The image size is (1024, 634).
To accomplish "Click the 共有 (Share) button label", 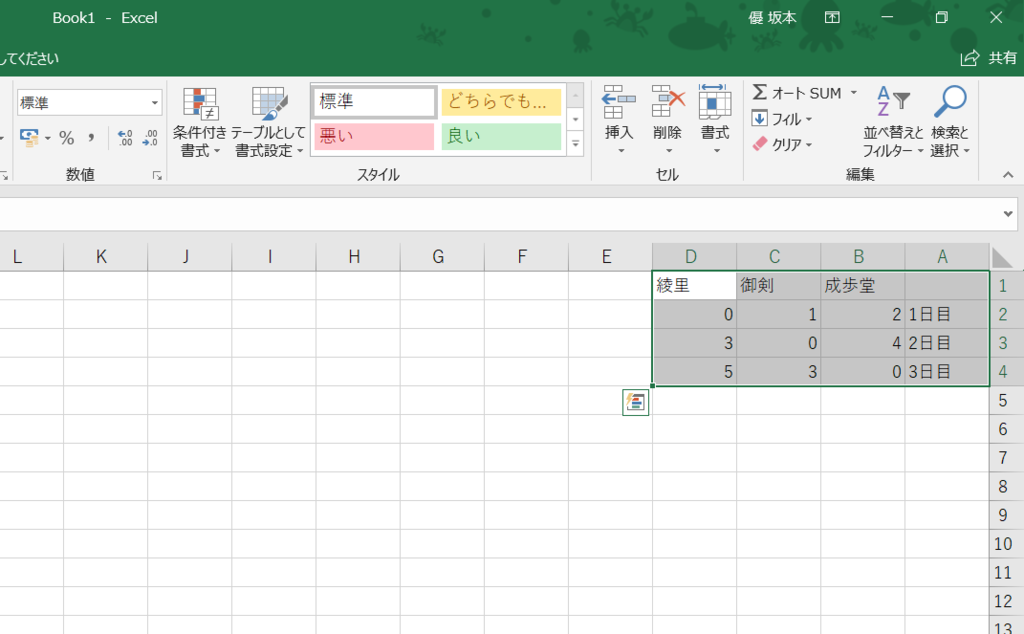I will pyautogui.click(x=1002, y=58).
